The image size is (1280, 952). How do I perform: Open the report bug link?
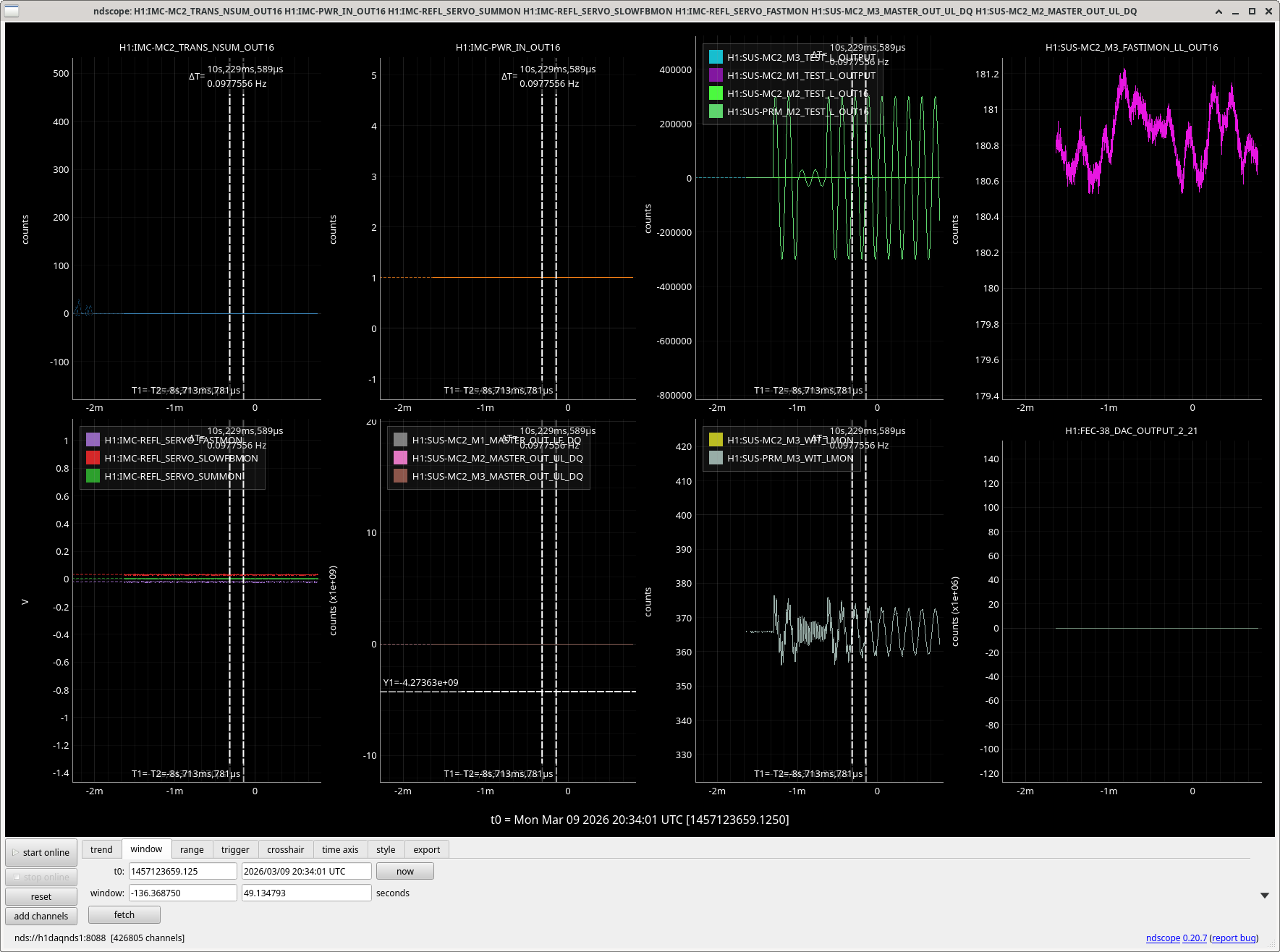coord(1234,938)
